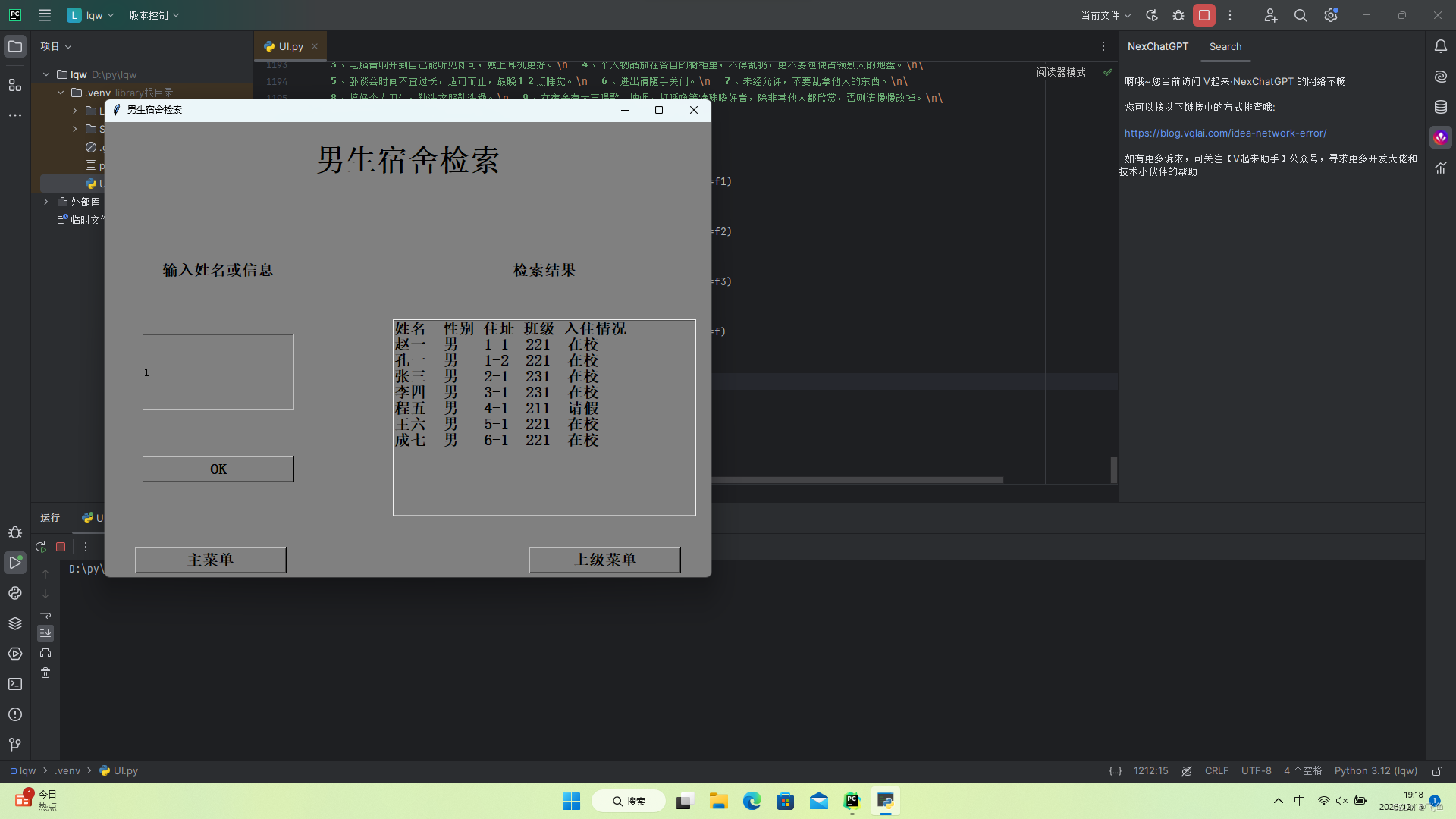Open the Debug tool window in left sidebar

(15, 532)
